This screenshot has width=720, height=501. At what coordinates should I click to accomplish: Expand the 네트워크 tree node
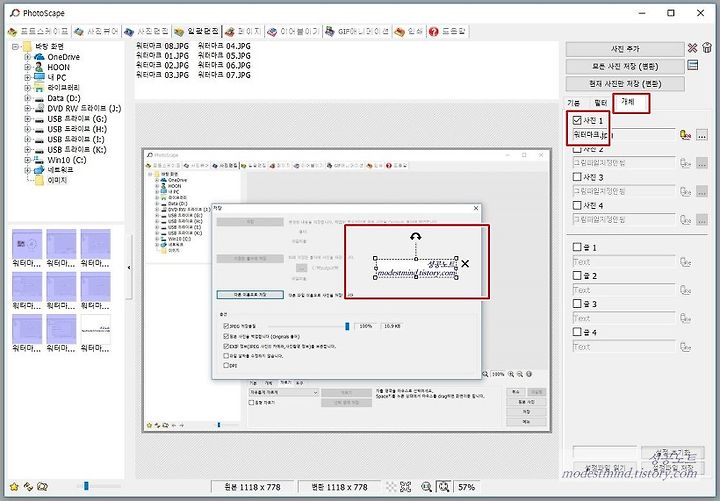(x=27, y=170)
